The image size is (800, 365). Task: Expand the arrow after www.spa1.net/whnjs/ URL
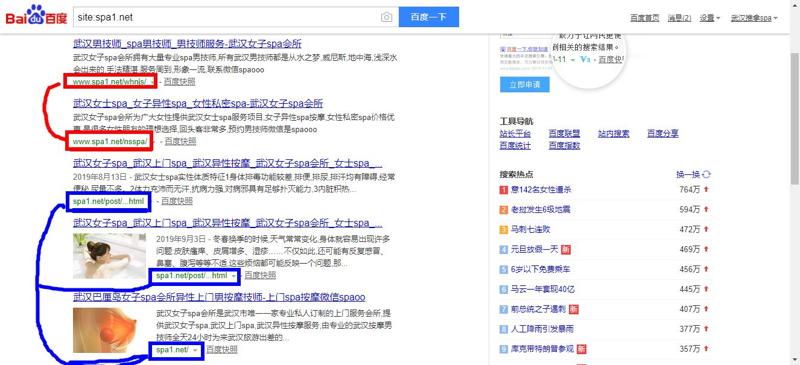click(x=152, y=82)
